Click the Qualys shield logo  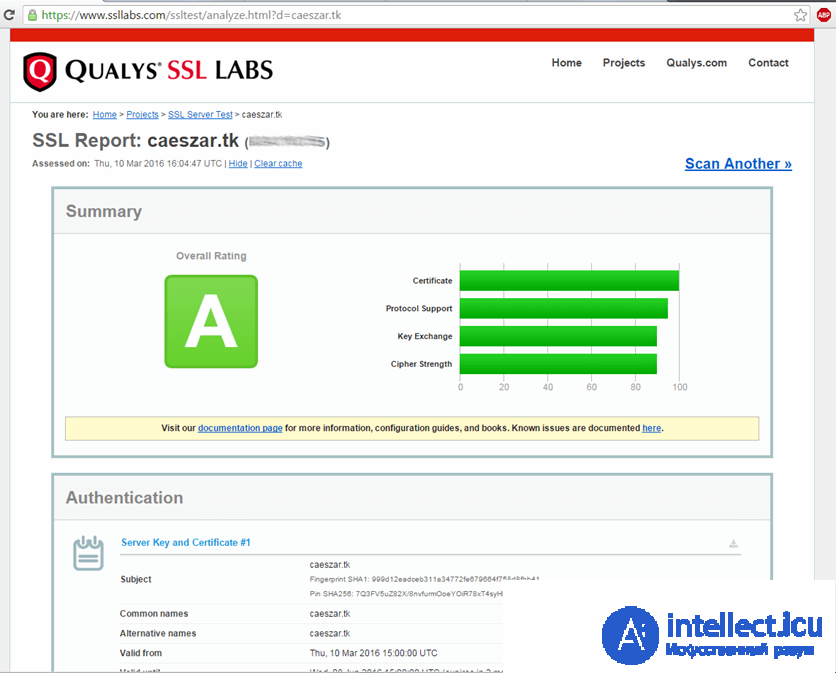[39, 71]
